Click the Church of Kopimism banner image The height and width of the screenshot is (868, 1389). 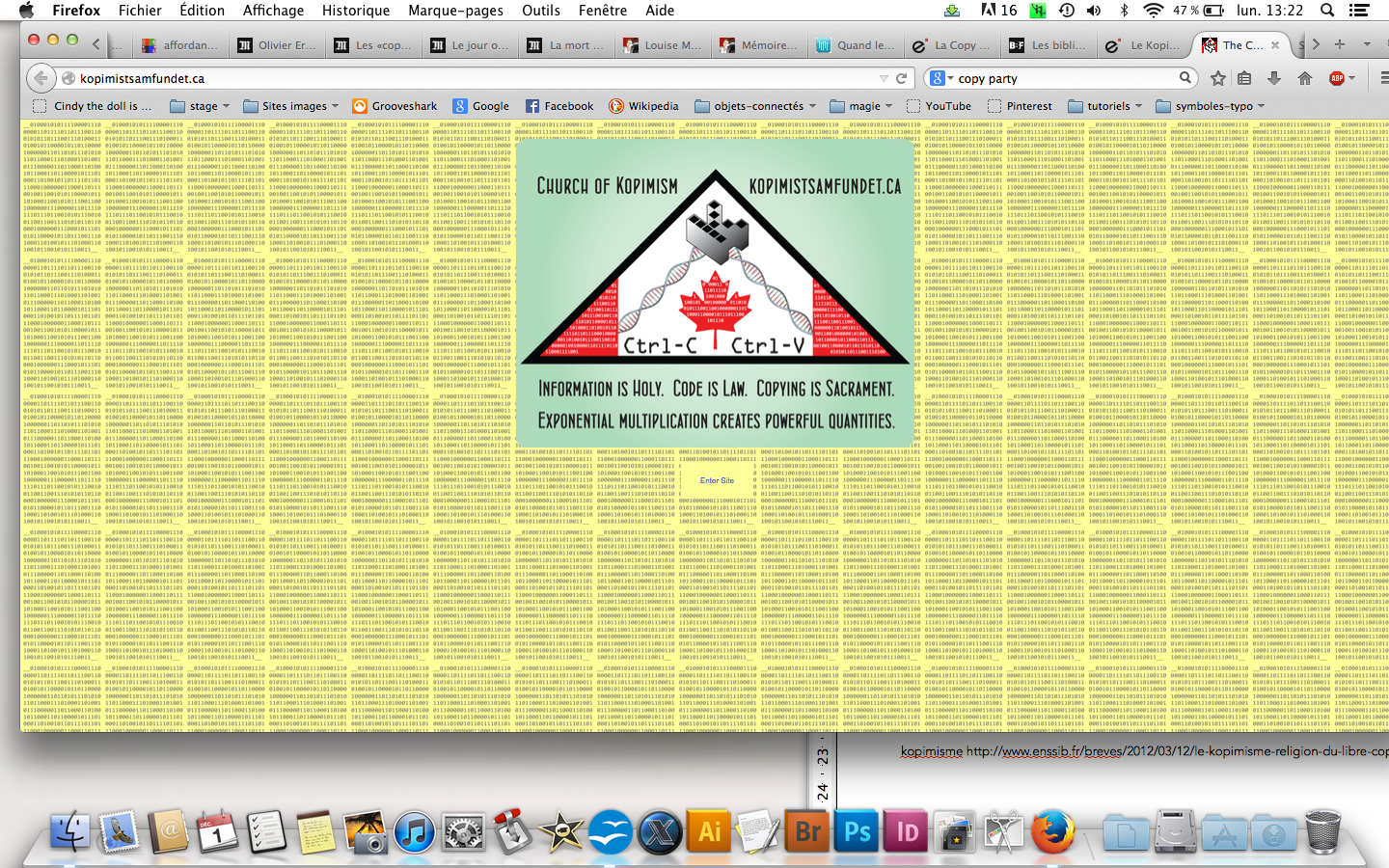point(715,292)
